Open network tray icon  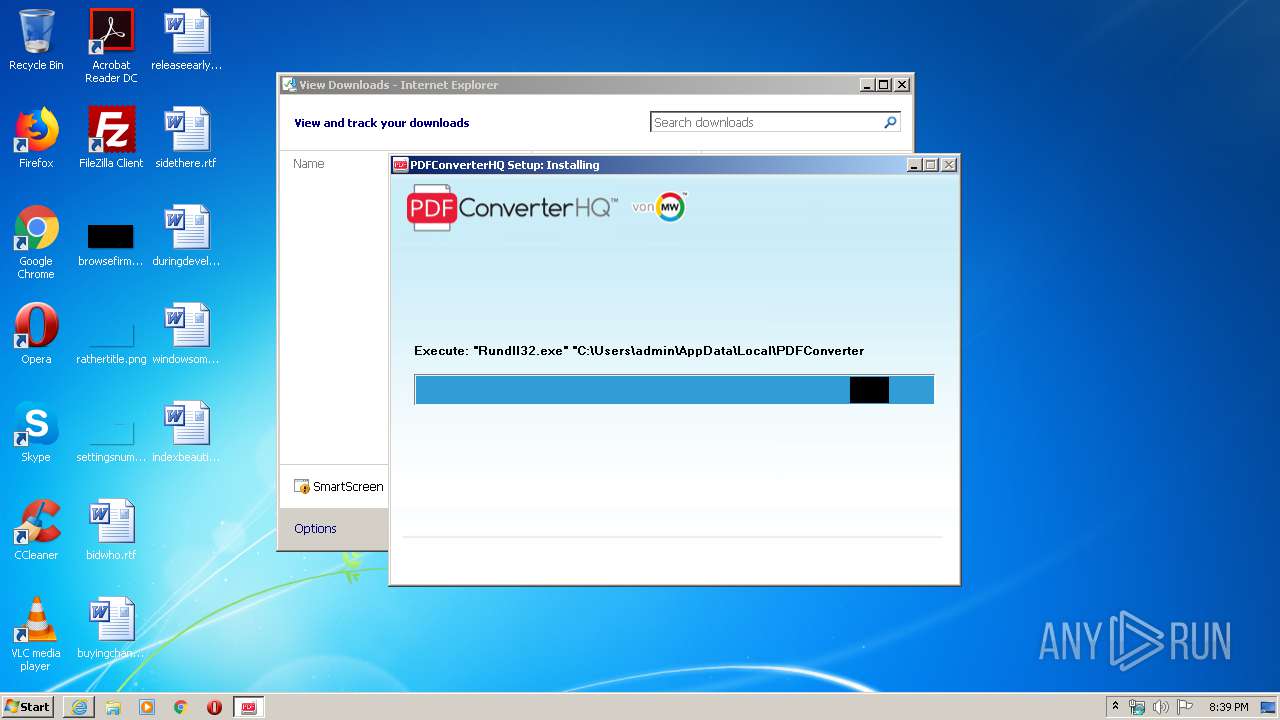tap(1137, 707)
